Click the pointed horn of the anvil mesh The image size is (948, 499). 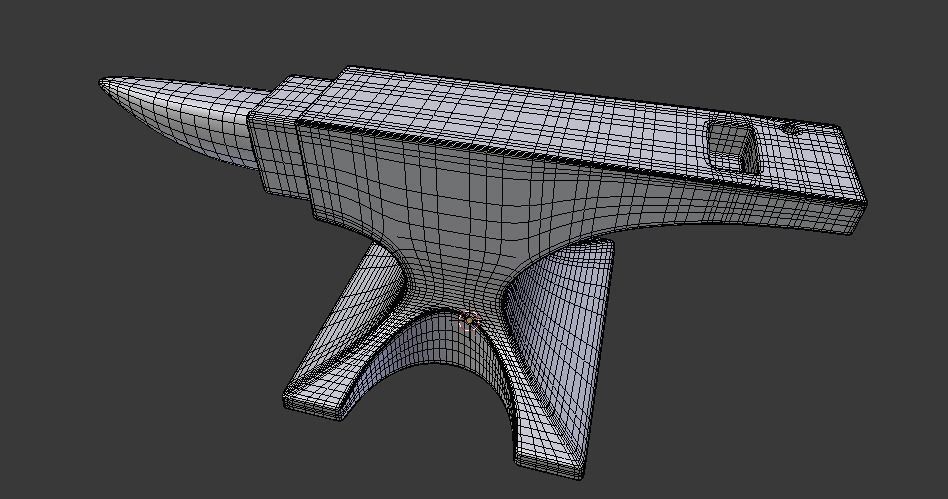[182, 118]
